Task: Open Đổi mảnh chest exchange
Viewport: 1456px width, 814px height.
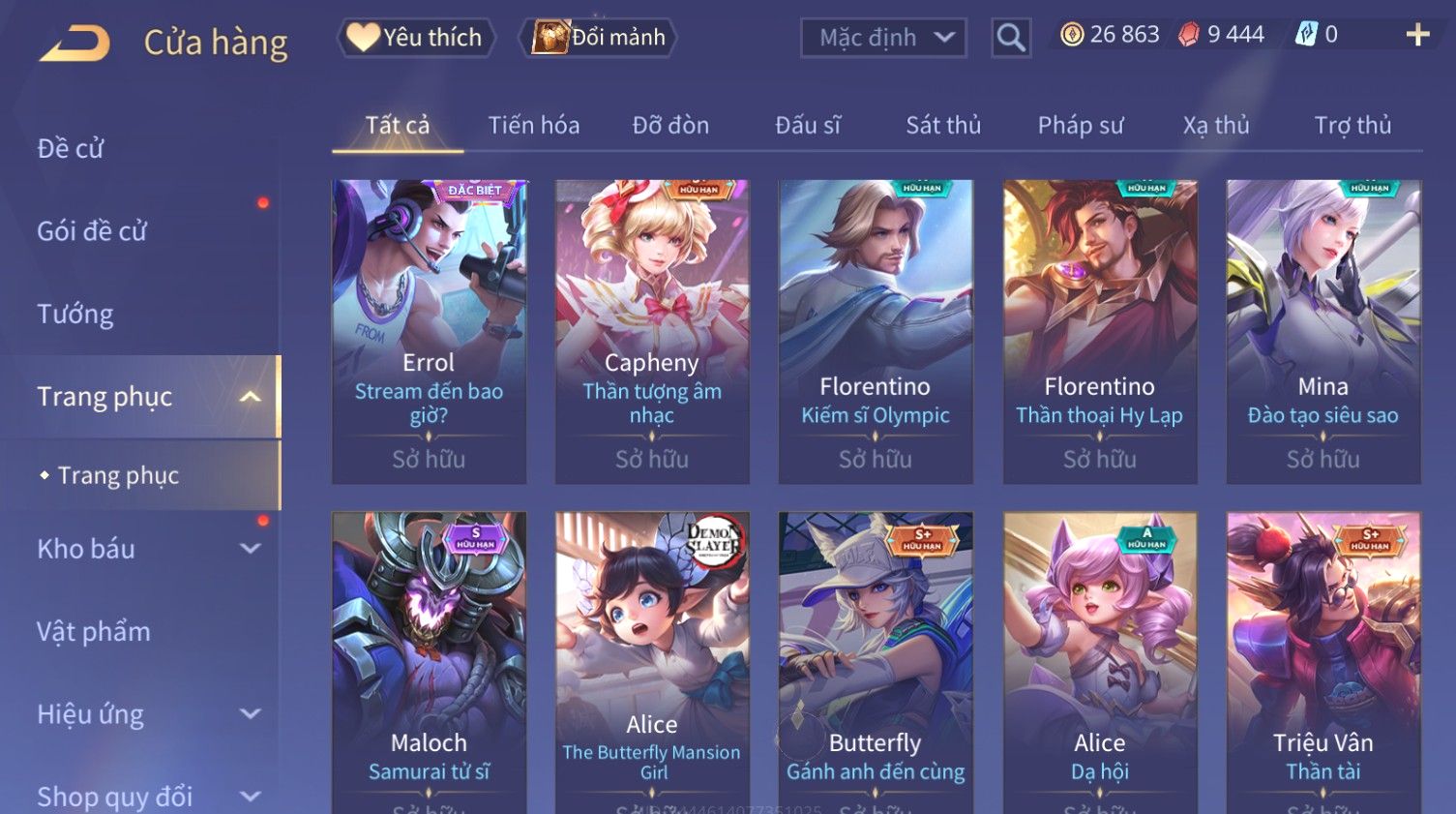Action: click(599, 38)
